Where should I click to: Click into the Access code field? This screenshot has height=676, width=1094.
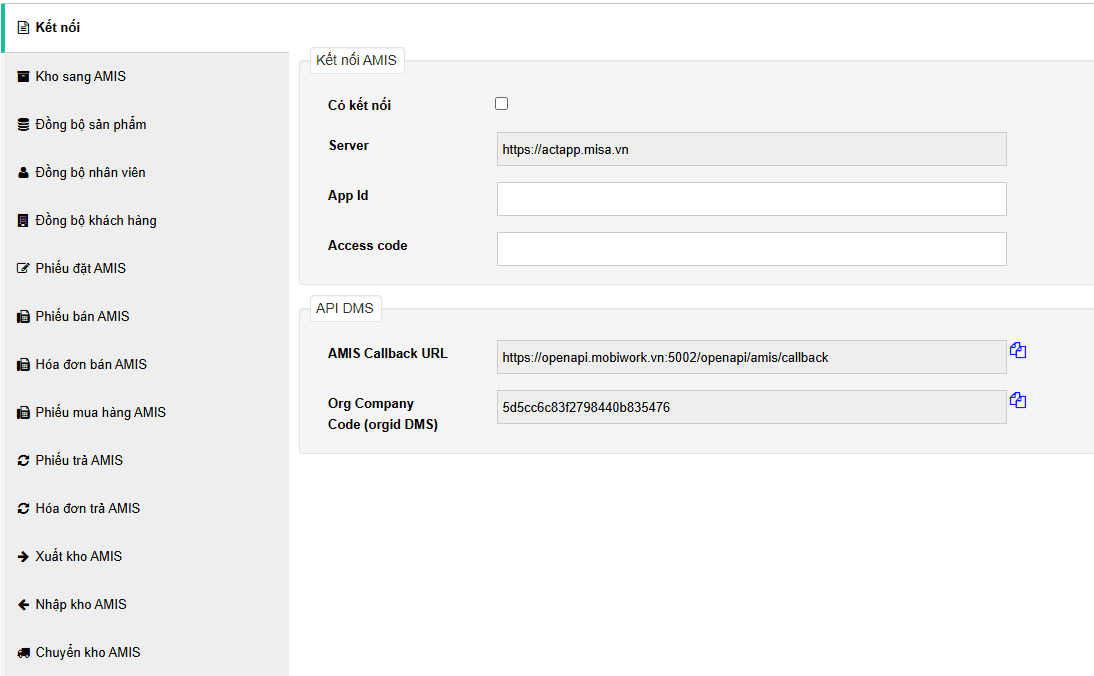[x=751, y=249]
